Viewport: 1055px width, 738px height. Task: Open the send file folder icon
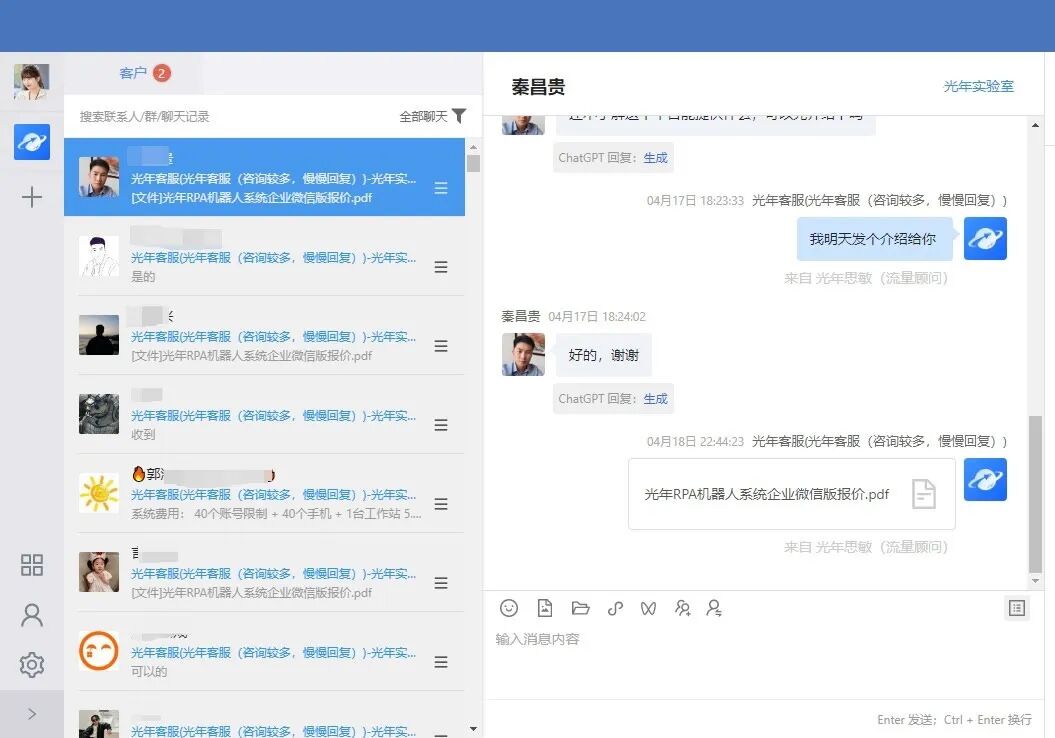(580, 608)
